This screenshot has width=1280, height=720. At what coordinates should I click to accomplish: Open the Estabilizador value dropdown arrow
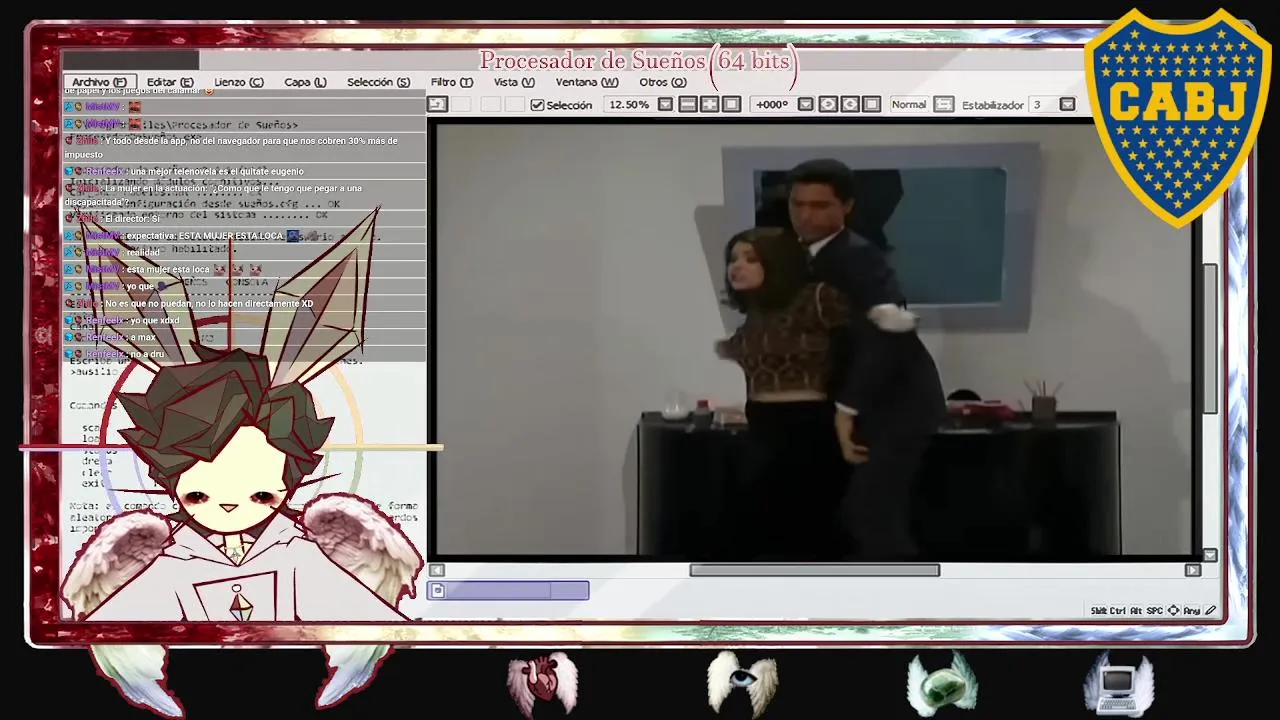click(x=1067, y=104)
